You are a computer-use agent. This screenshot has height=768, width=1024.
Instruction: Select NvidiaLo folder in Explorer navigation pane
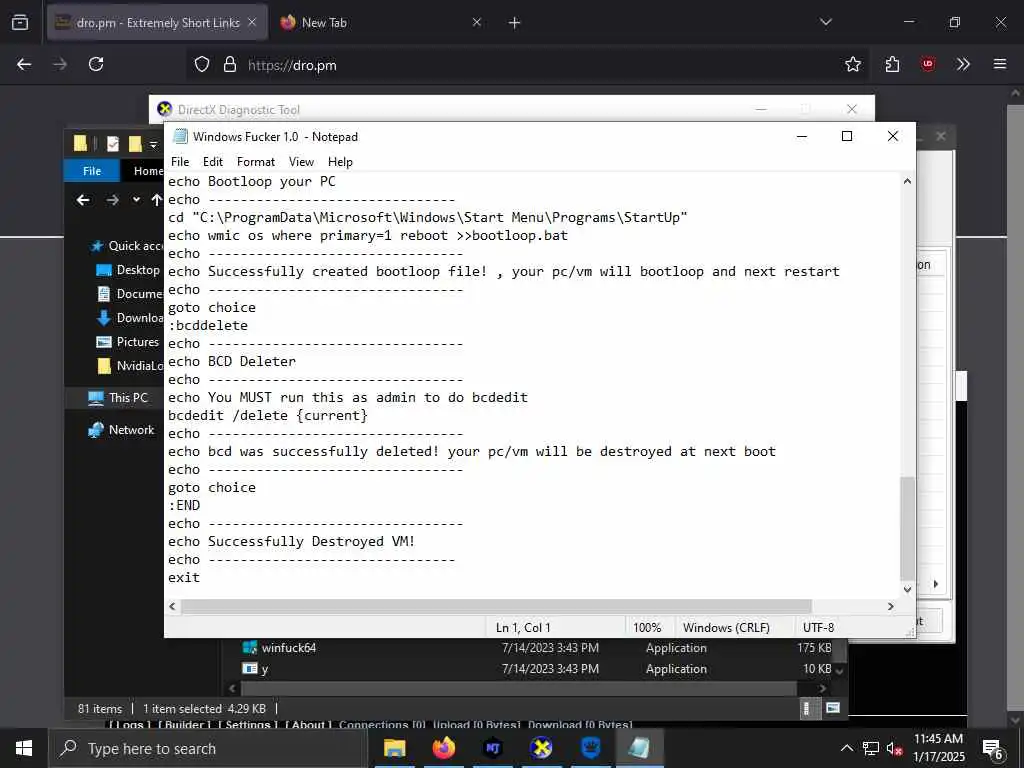[x=129, y=366]
